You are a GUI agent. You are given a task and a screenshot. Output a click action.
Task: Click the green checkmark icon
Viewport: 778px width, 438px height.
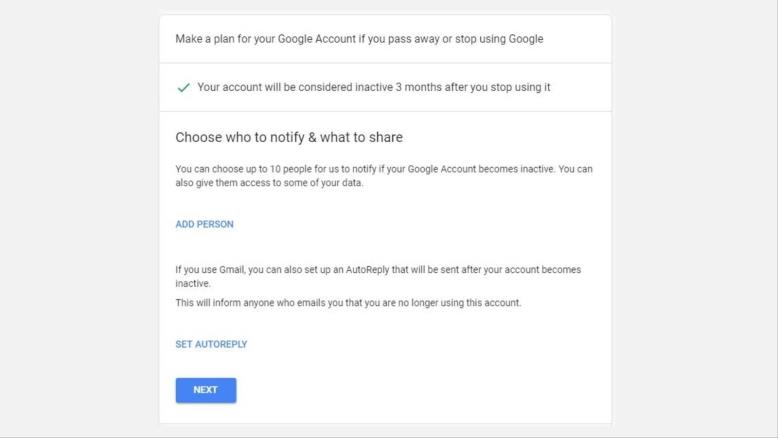tap(184, 88)
